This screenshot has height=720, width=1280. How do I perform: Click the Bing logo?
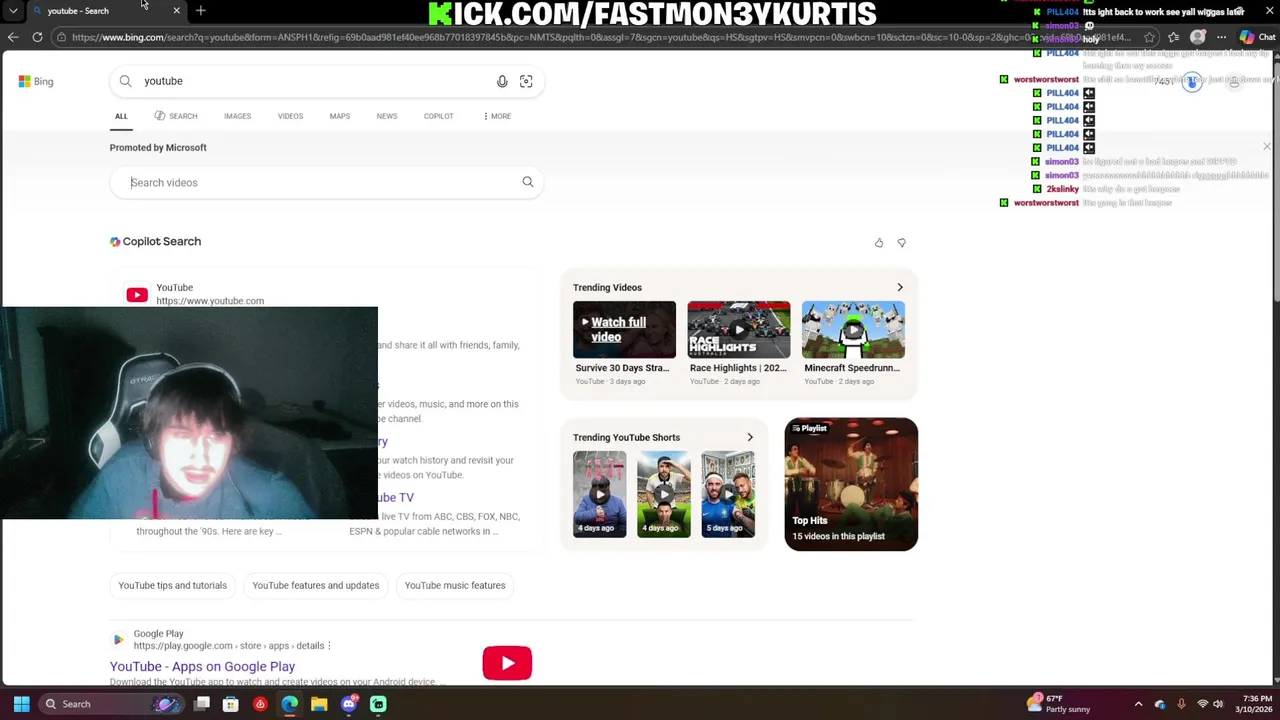36,81
